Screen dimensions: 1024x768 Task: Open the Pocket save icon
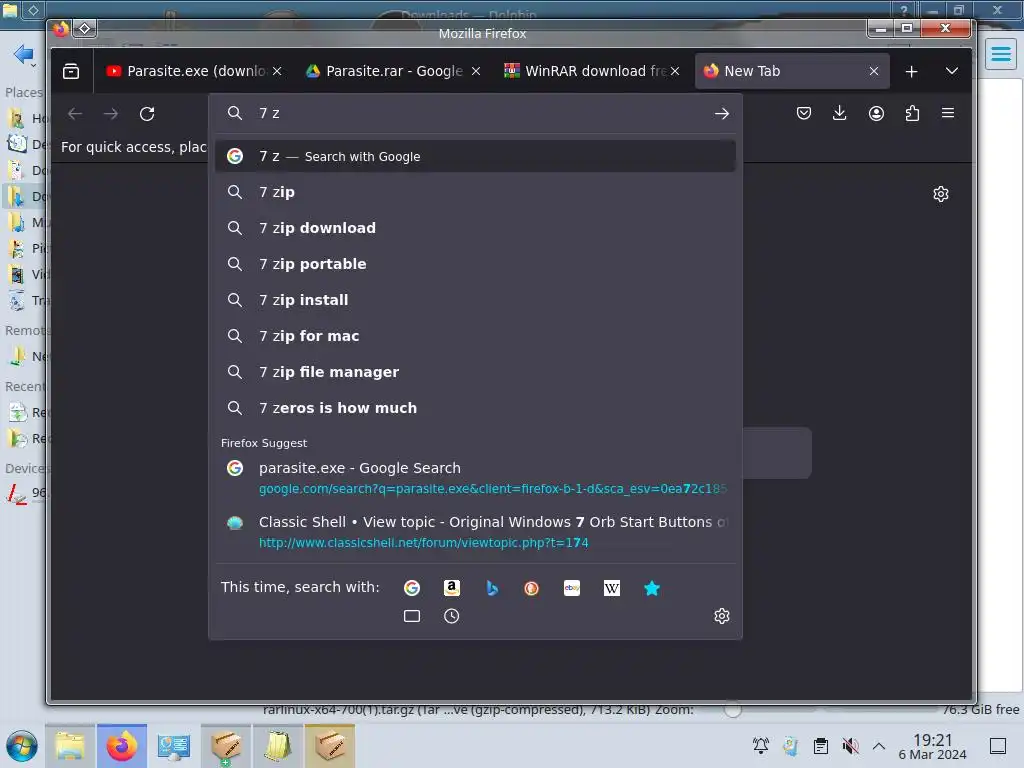click(804, 114)
